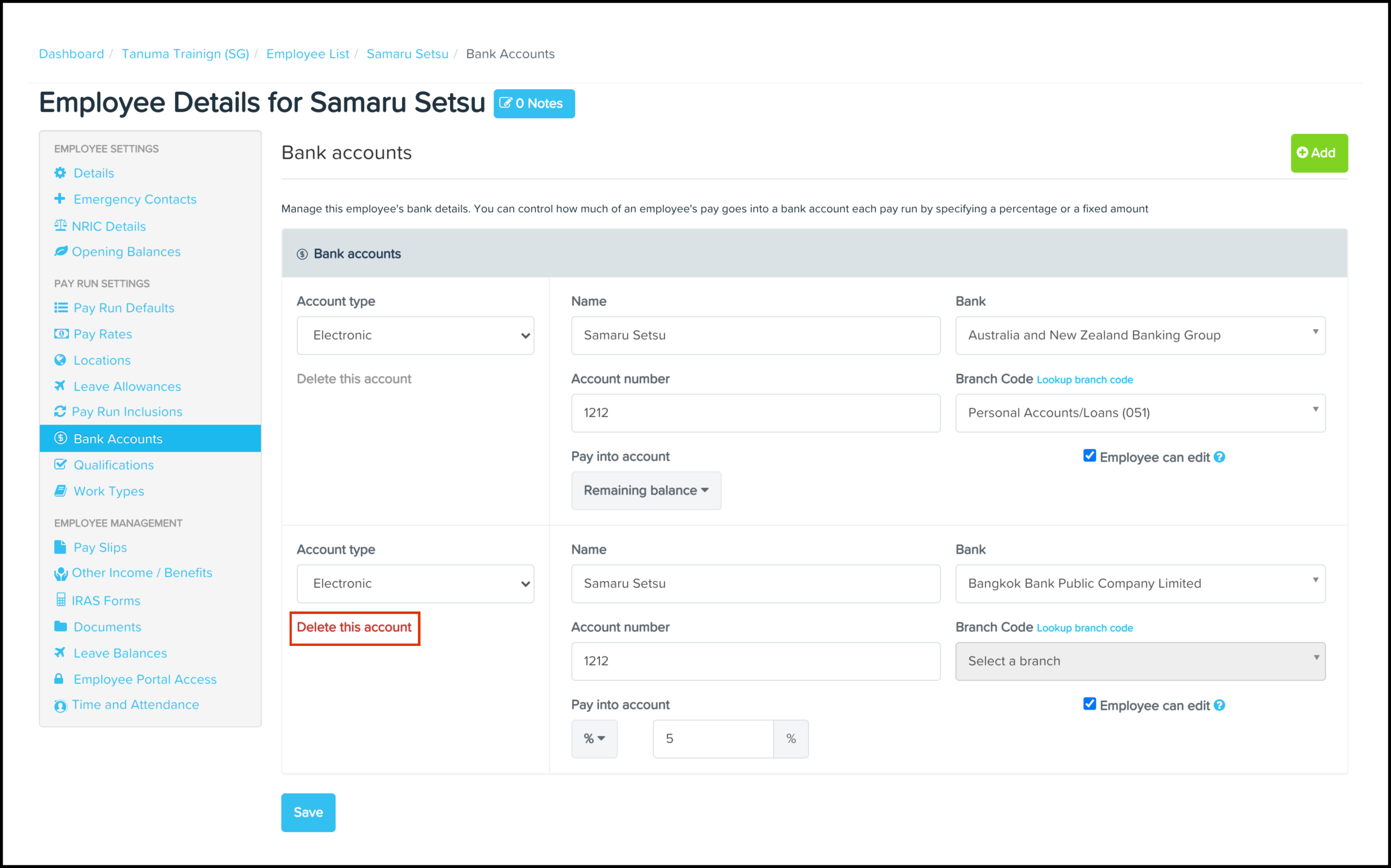Expand the Remaining balance pay option dropdown
Screen dimensions: 1391x868
[x=646, y=490]
